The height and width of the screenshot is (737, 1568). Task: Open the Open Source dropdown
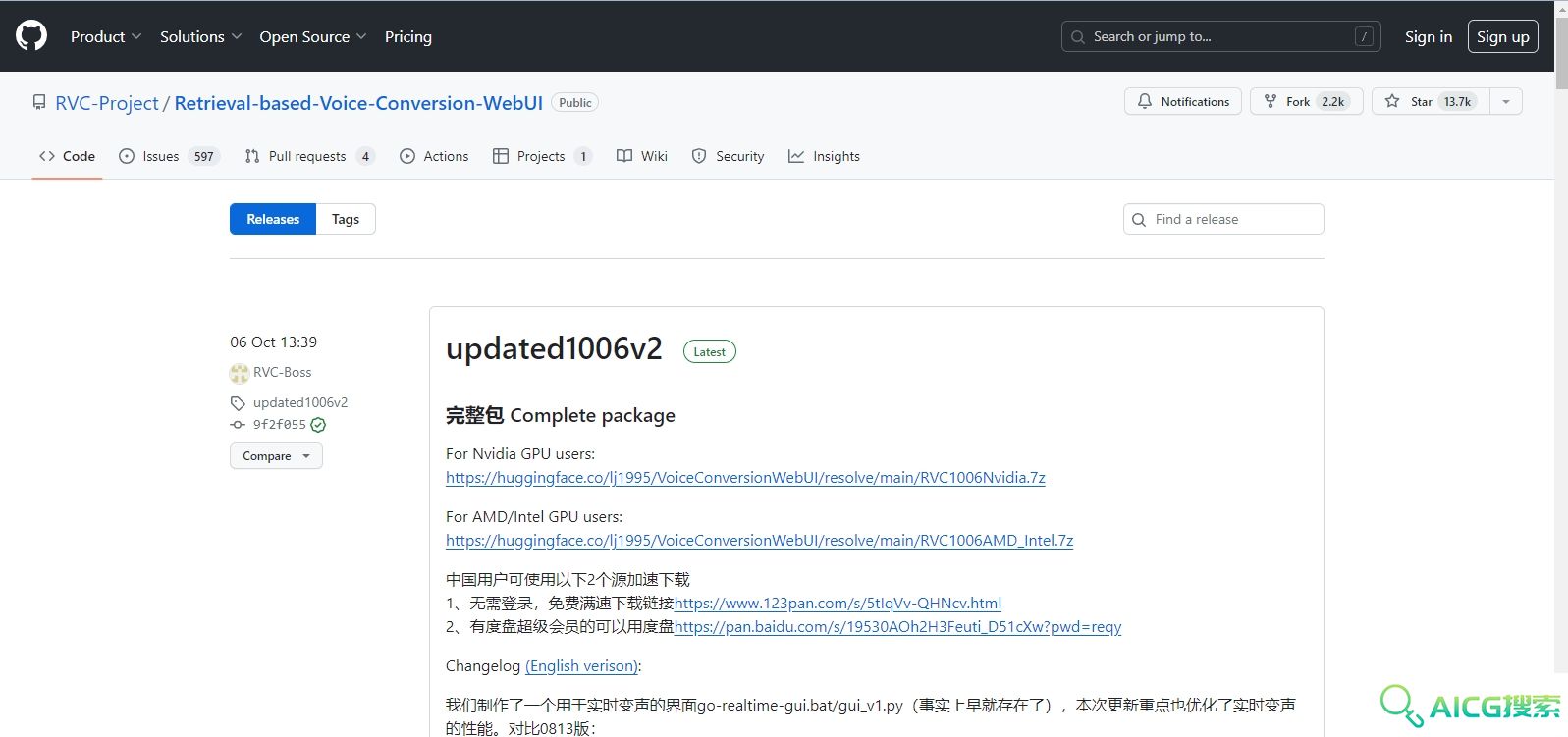pos(313,36)
